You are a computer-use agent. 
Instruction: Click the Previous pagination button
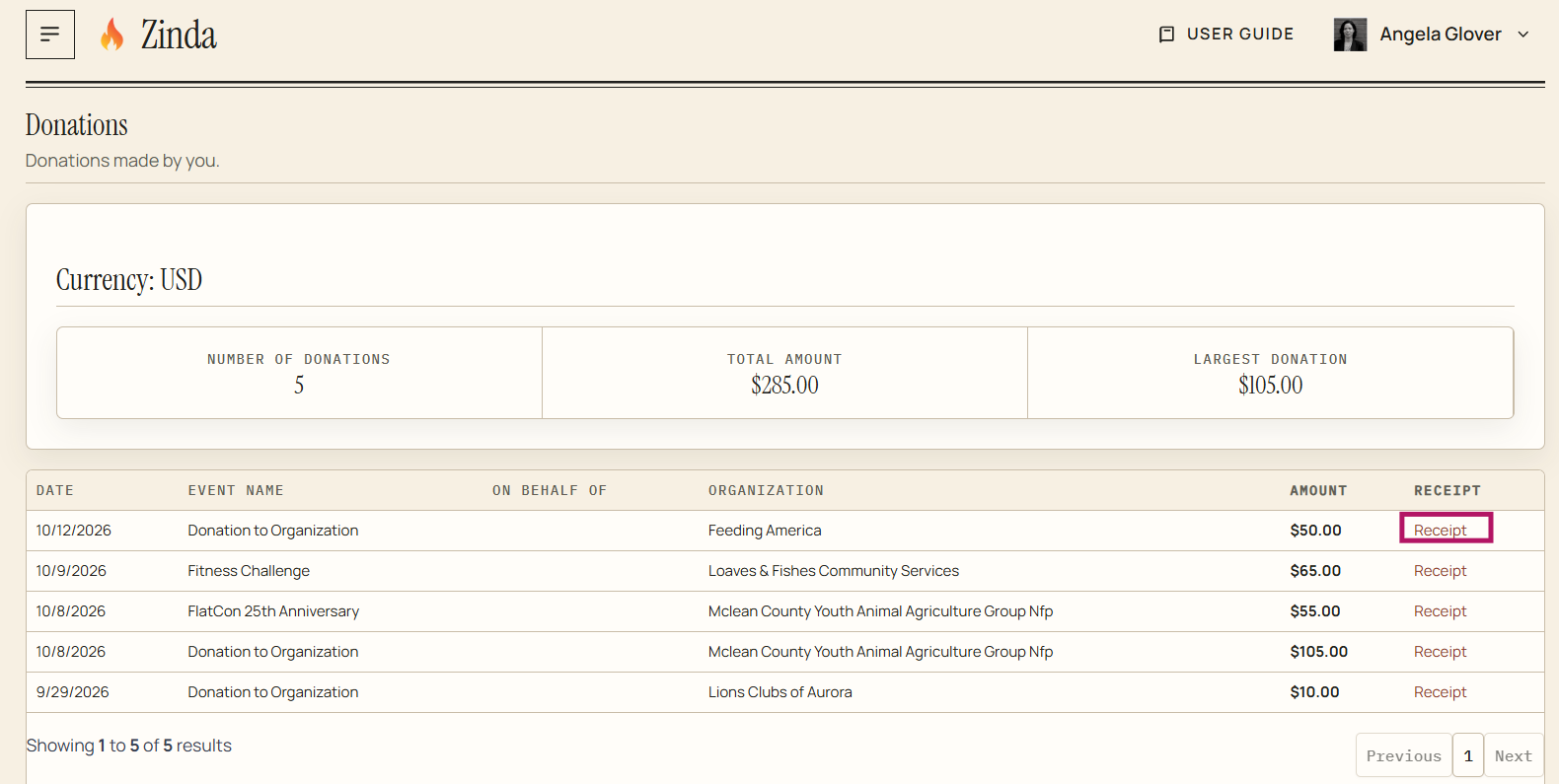click(x=1403, y=755)
